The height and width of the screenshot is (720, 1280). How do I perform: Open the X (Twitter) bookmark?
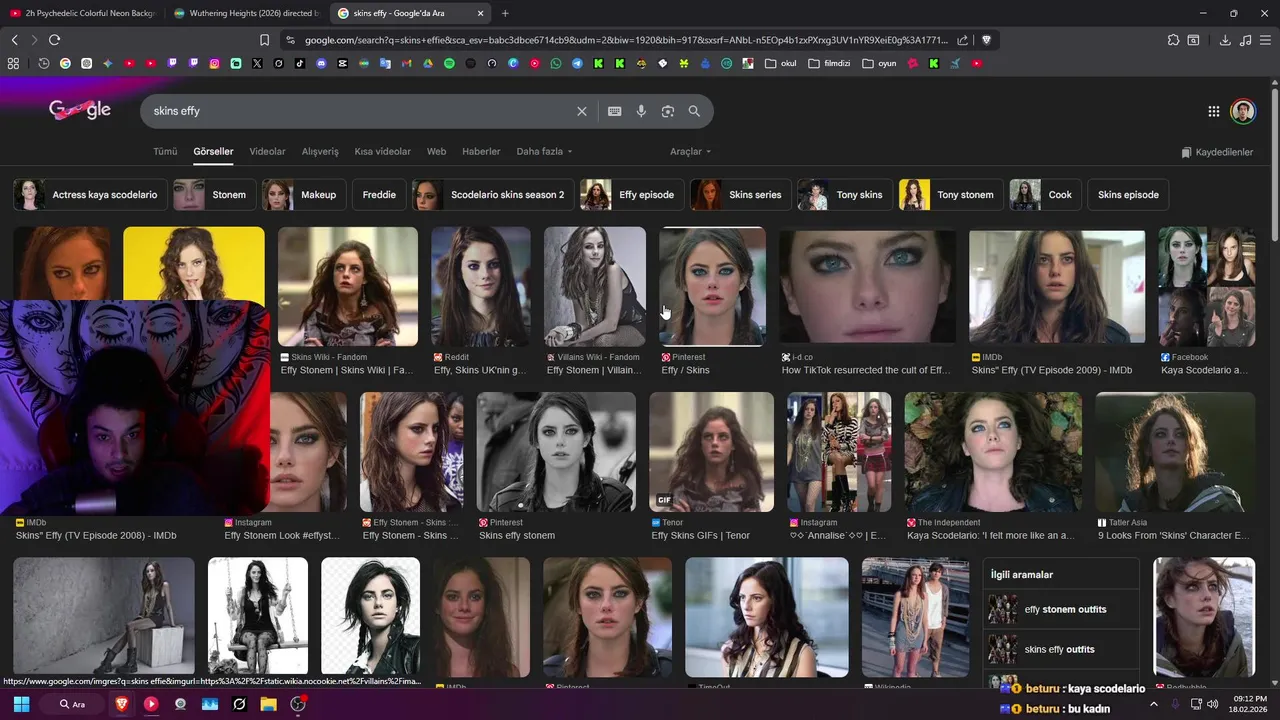(x=257, y=63)
